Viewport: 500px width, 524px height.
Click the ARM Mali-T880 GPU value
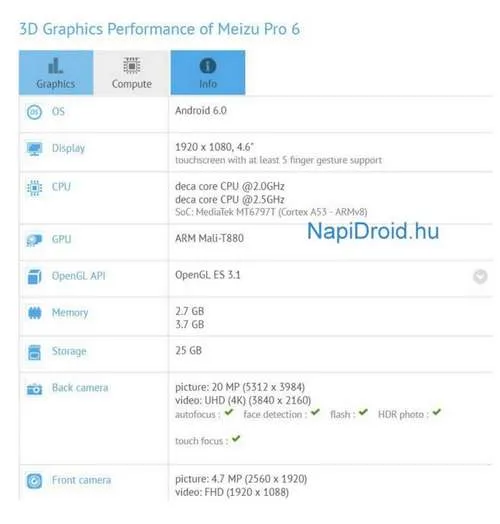tap(209, 238)
